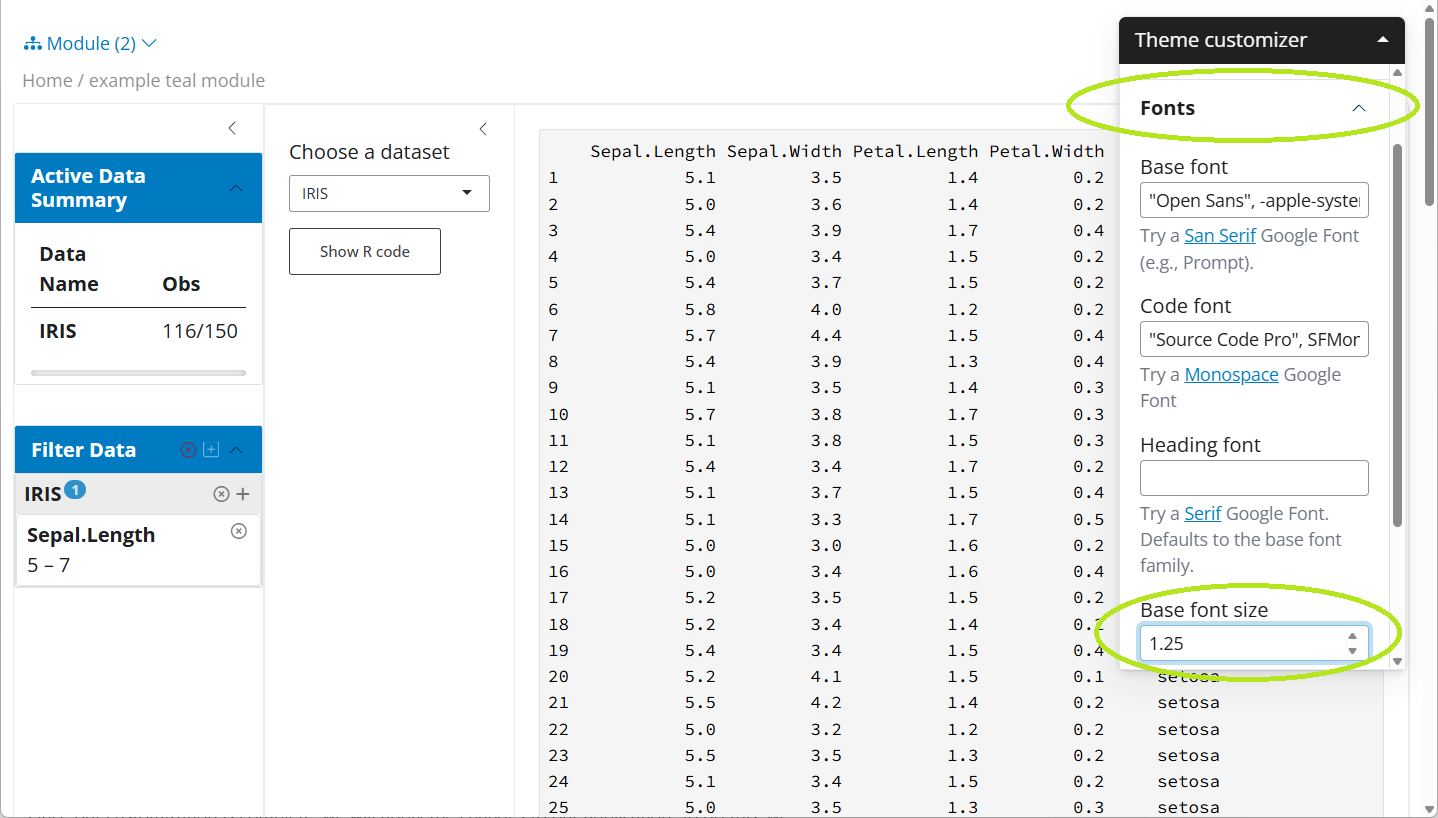
Task: Minimize the Theme customizer panel
Action: click(1382, 40)
